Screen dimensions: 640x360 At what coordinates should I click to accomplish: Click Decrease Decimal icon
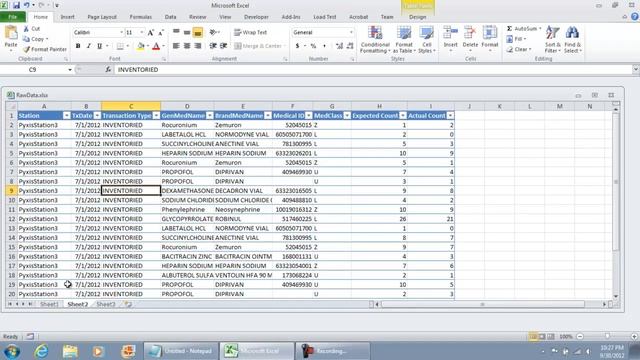click(350, 46)
